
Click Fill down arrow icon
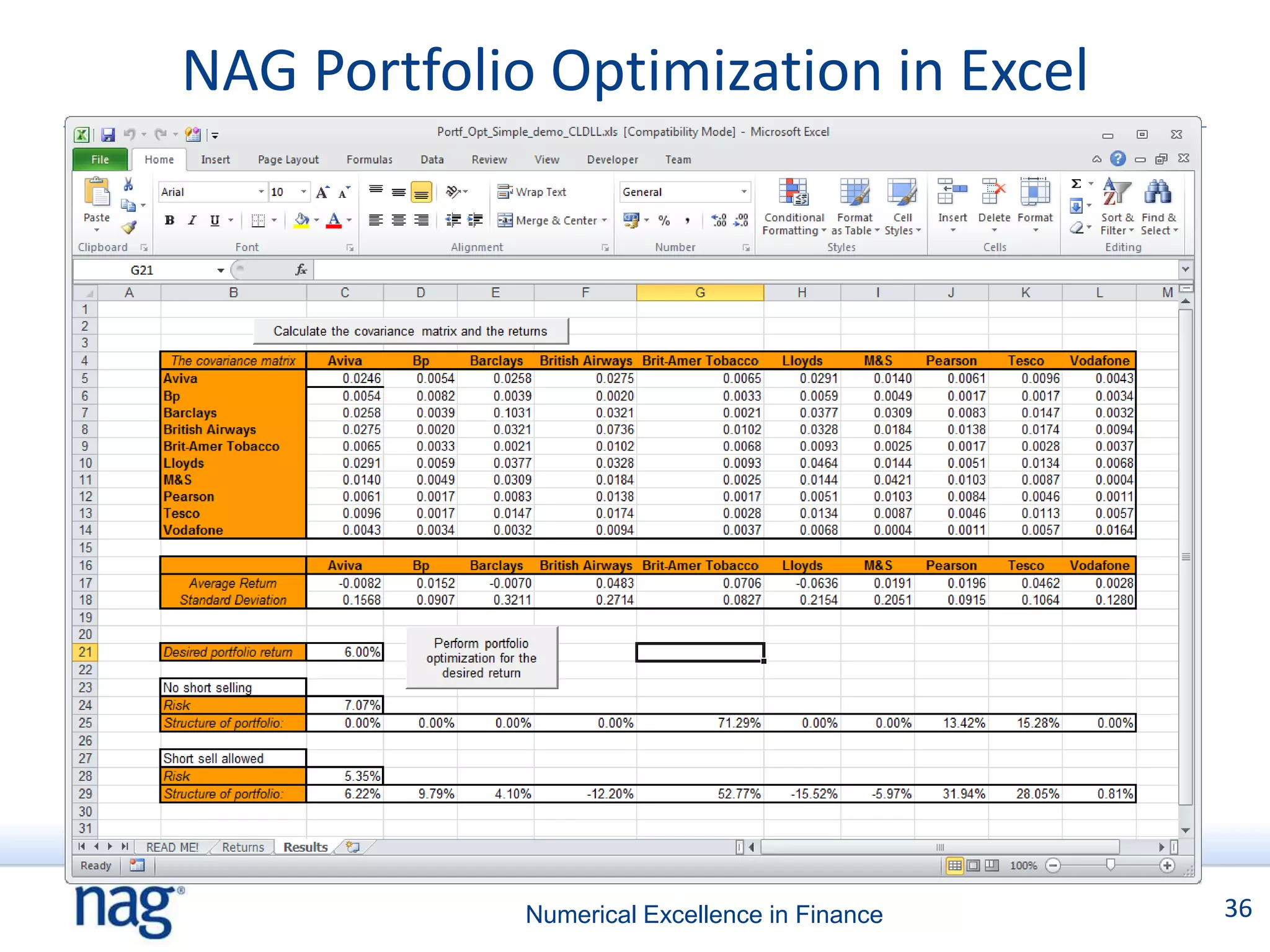pyautogui.click(x=1077, y=206)
